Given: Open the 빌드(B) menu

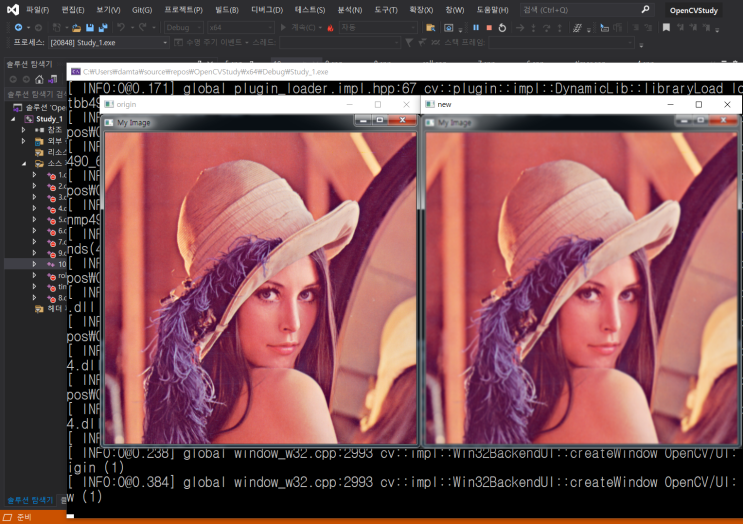Looking at the screenshot, I should [x=227, y=10].
